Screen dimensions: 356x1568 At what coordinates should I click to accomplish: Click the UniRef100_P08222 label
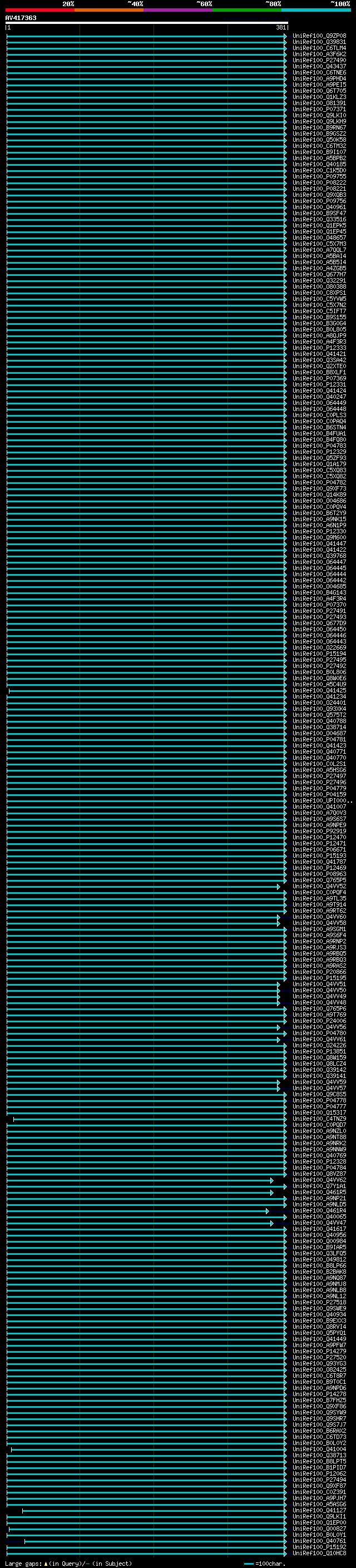319,182
